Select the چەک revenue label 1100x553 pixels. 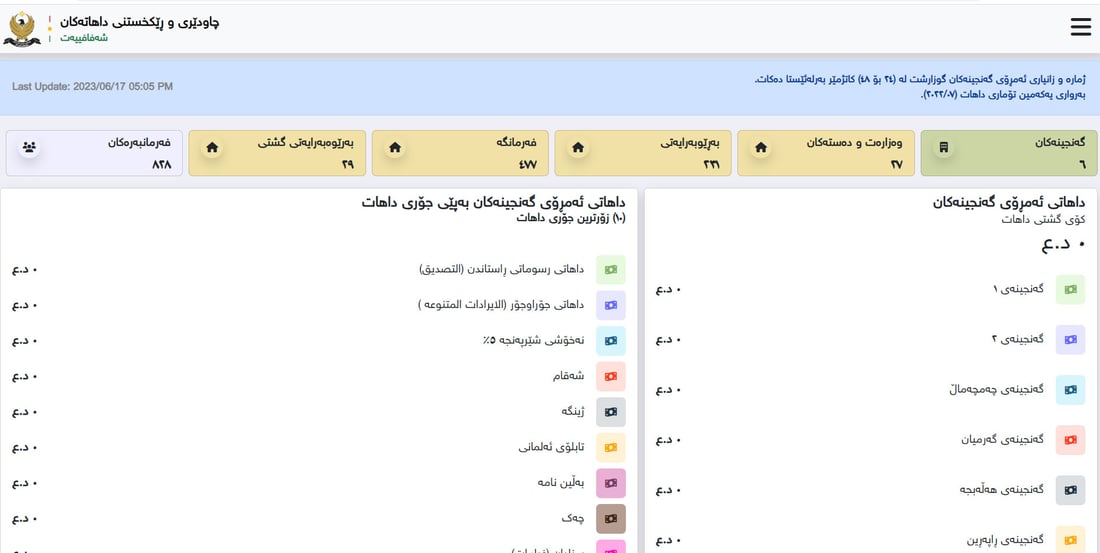click(x=572, y=519)
